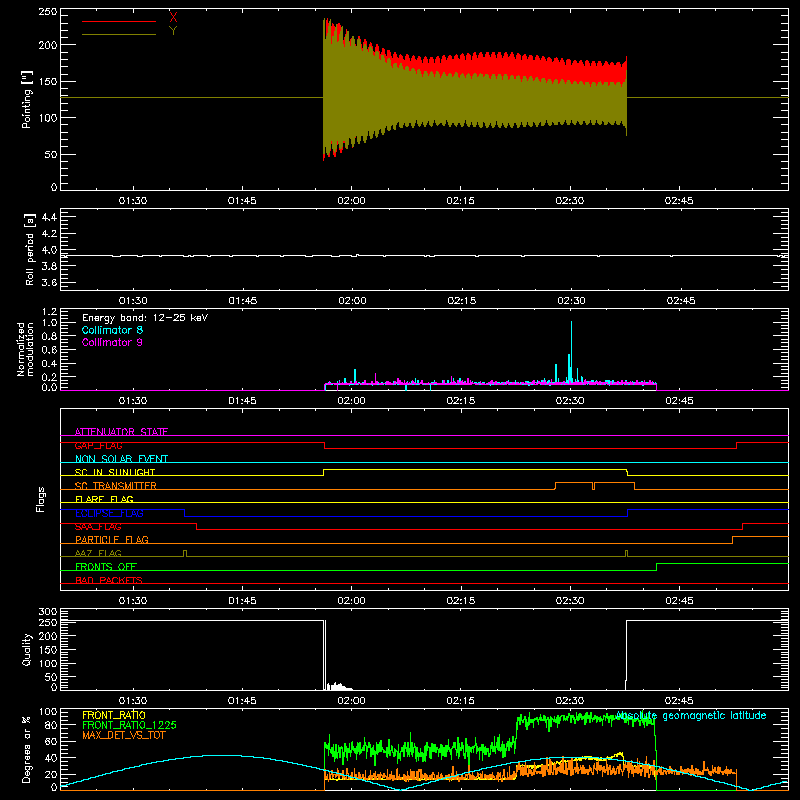This screenshot has height=800, width=800.
Task: Select the 'Y' legend label in Pointing plot
Action: point(173,30)
